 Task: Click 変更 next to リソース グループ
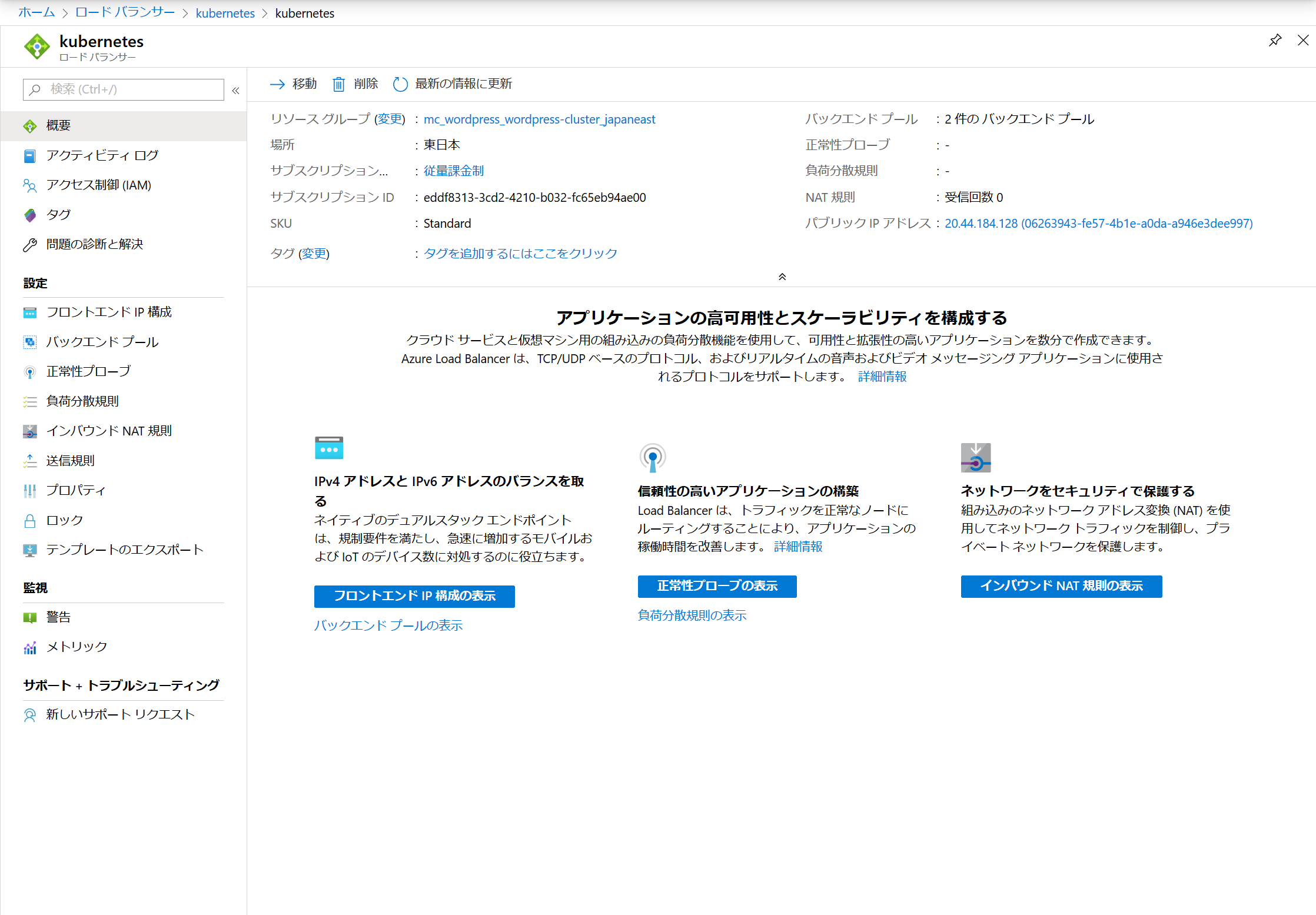click(x=390, y=119)
